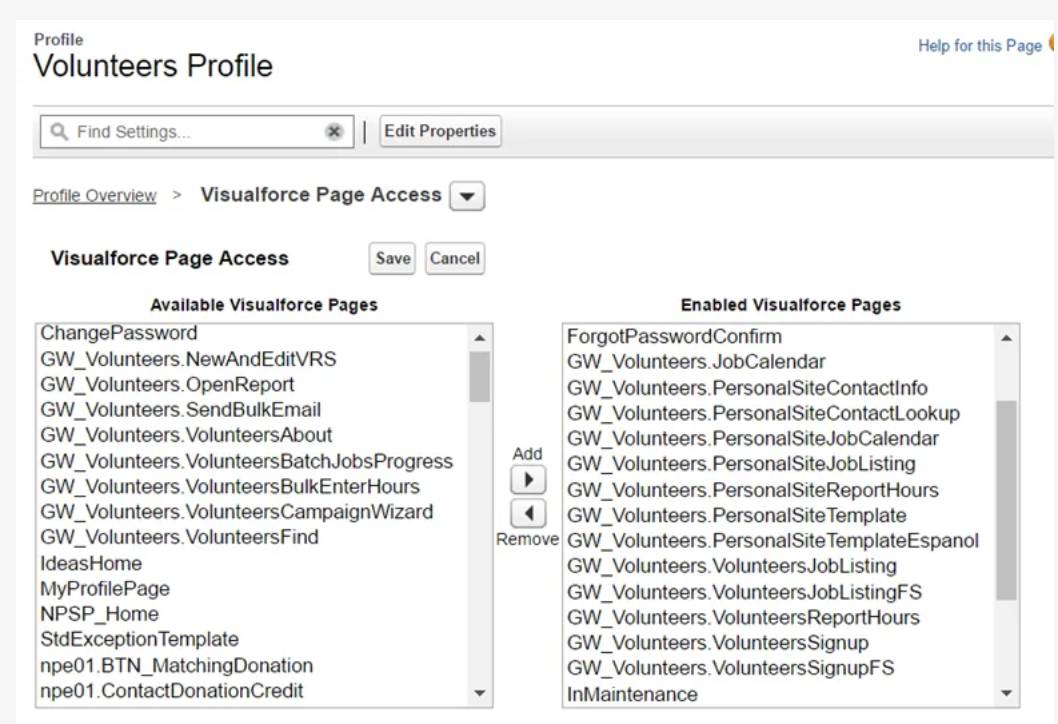Click the Enabled pages scrollbar thumb
The width and height of the screenshot is (1058, 724).
pyautogui.click(x=1006, y=500)
